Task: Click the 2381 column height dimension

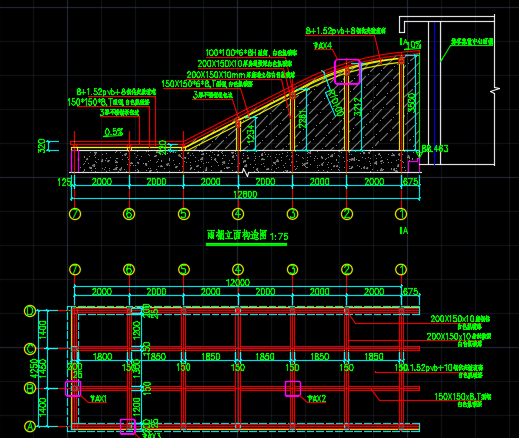Action: (302, 119)
